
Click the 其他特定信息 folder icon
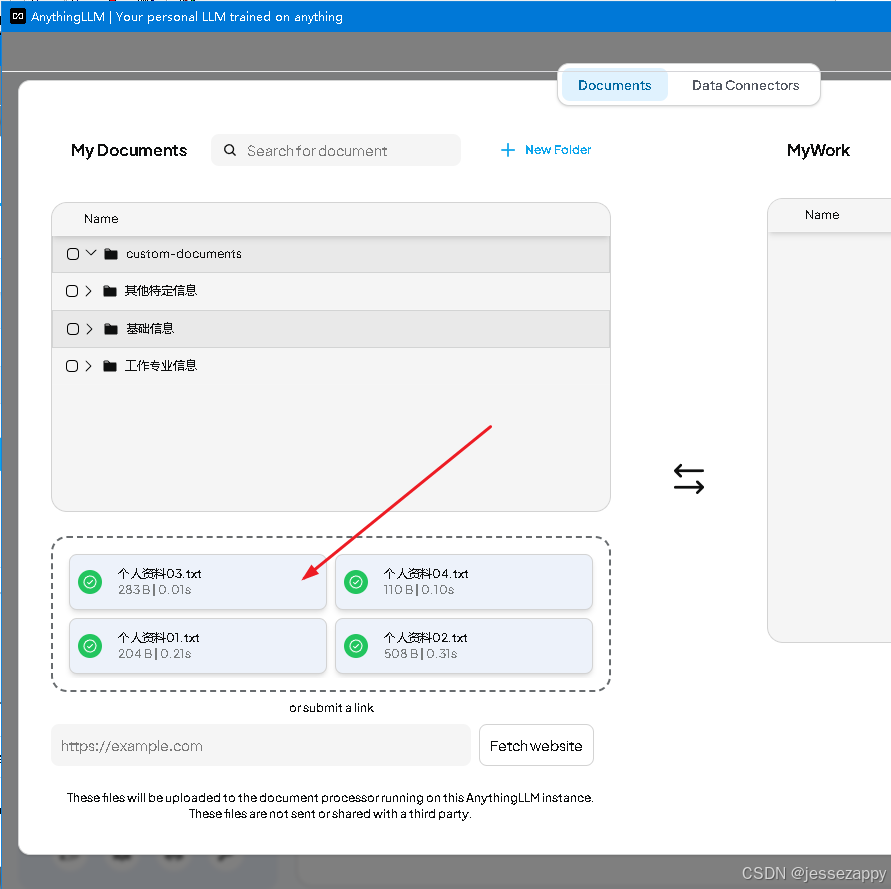[x=110, y=291]
